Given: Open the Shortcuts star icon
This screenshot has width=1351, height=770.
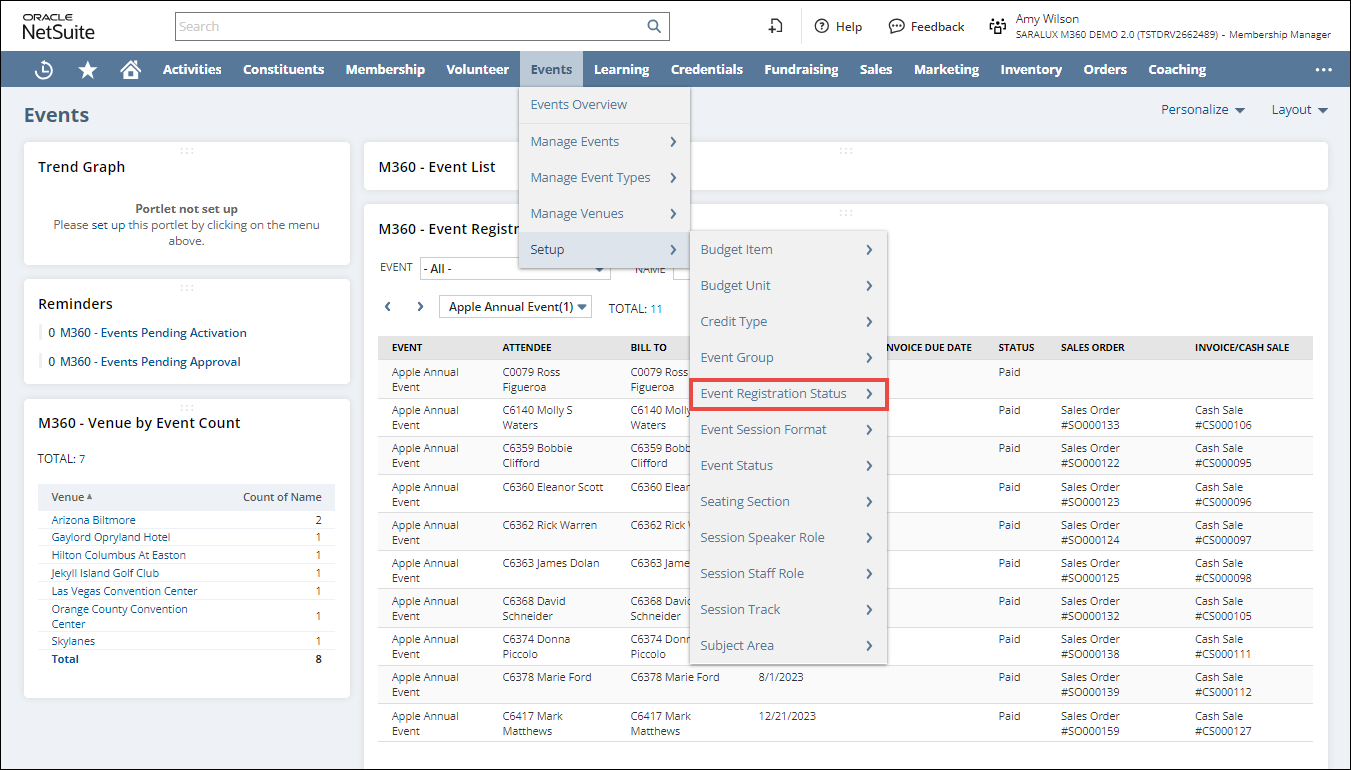Looking at the screenshot, I should (x=88, y=70).
